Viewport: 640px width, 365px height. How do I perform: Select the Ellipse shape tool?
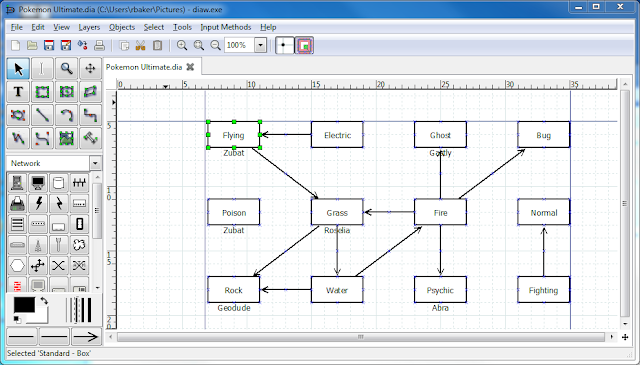(66, 92)
